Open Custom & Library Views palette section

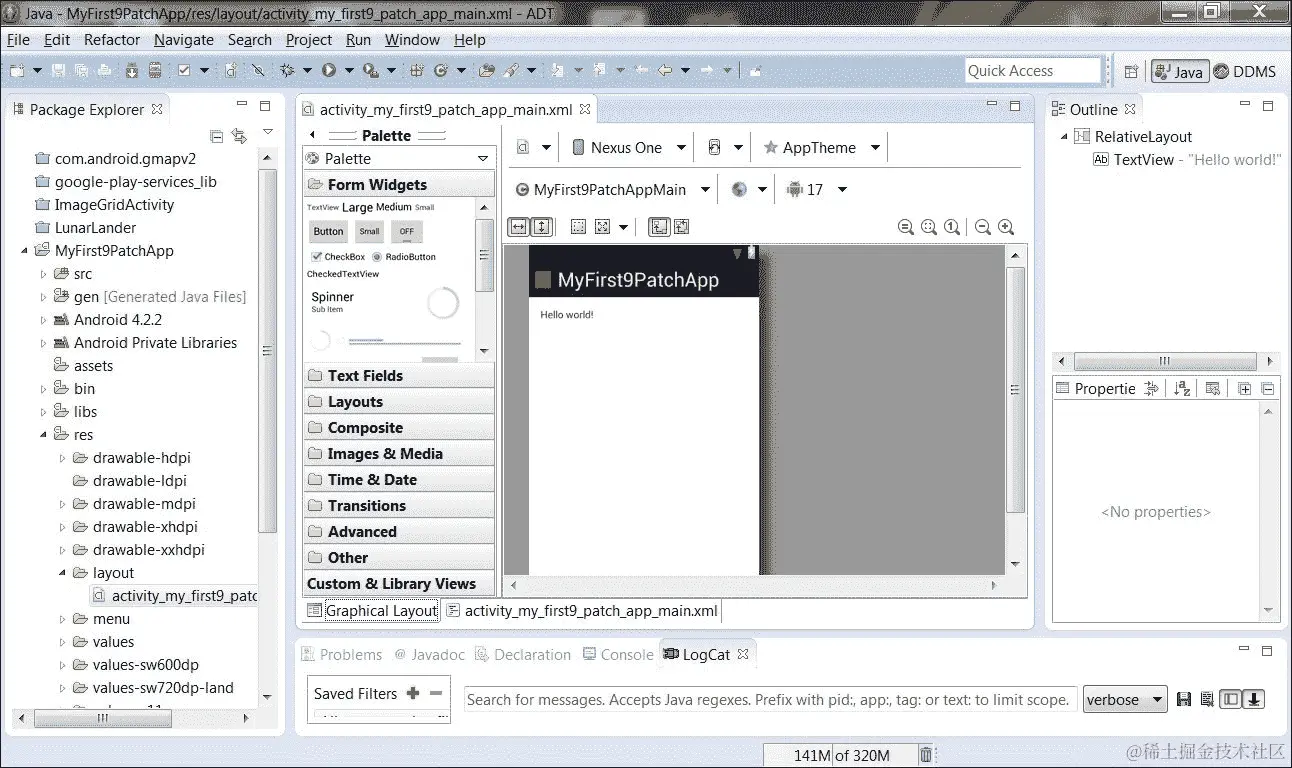click(x=398, y=584)
